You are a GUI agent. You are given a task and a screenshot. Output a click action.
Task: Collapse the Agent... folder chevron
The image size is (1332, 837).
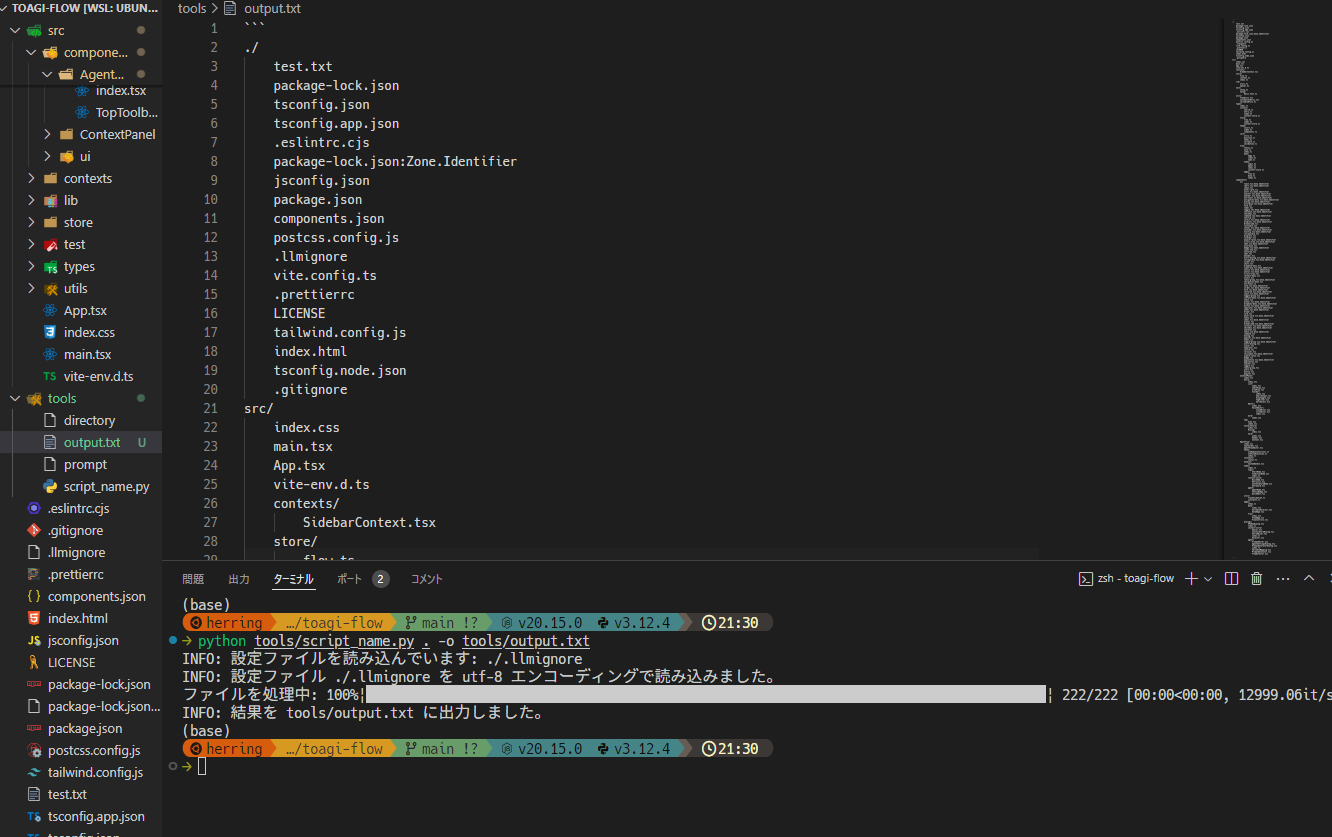pyautogui.click(x=47, y=74)
